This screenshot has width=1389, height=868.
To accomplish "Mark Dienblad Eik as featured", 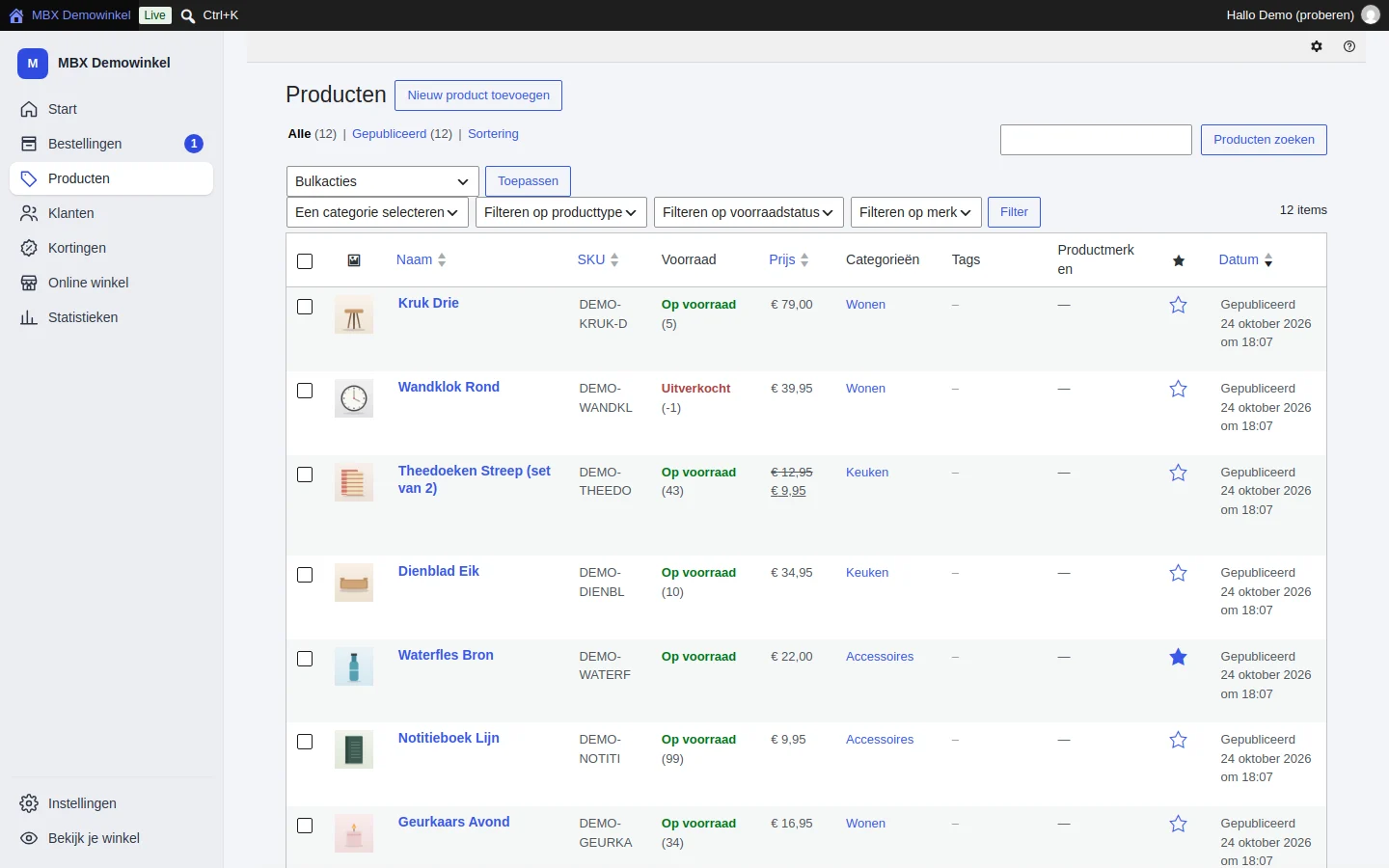I will point(1179,574).
